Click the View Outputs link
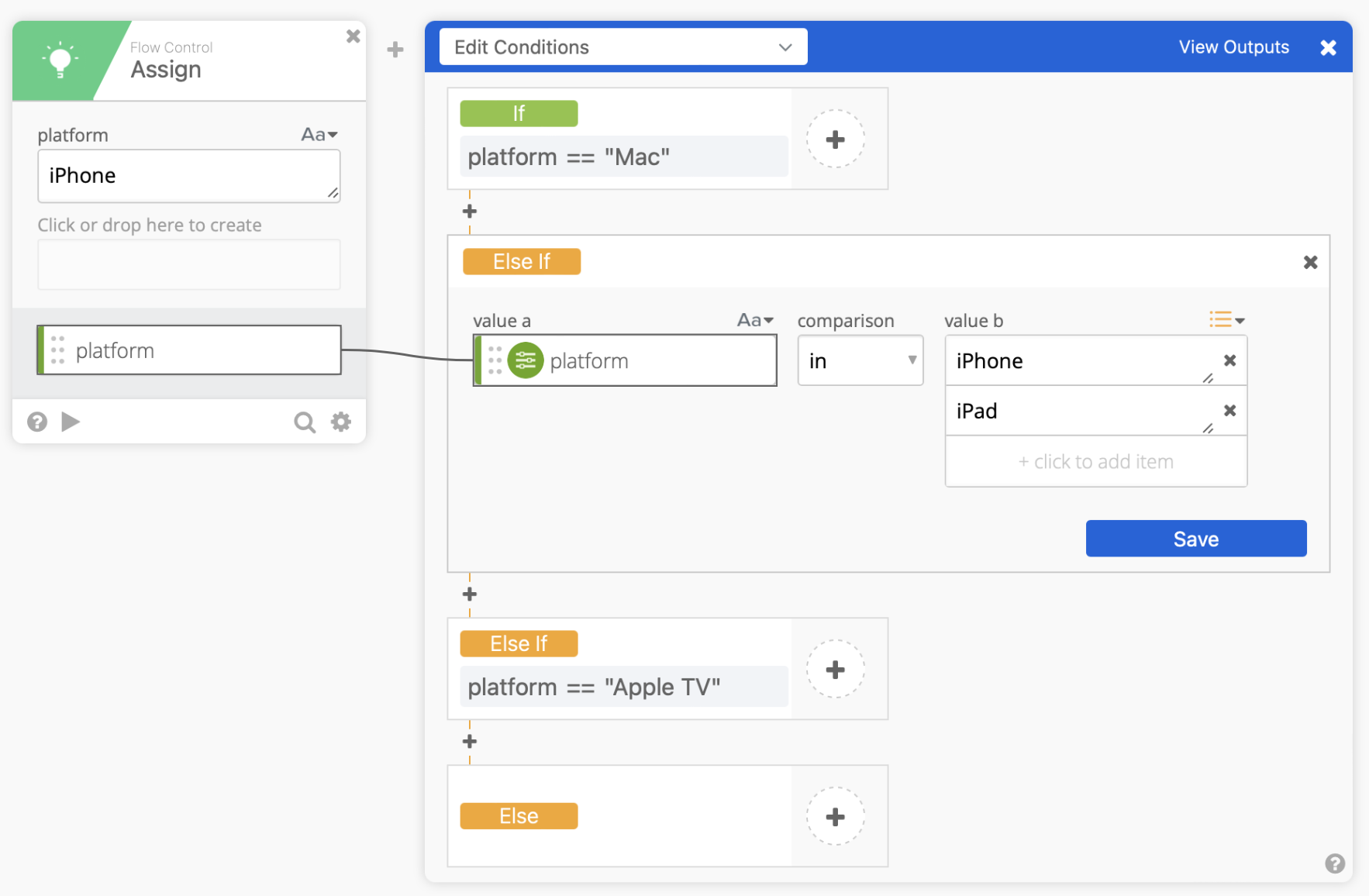 coord(1233,47)
